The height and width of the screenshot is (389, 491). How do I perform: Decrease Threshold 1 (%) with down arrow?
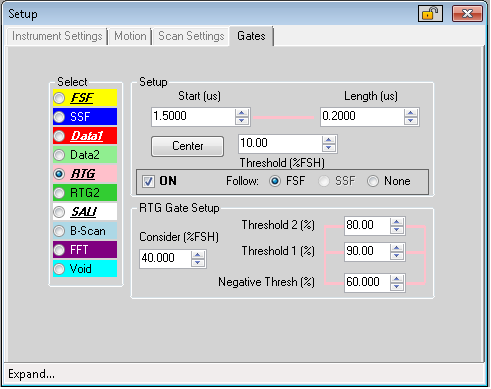pos(397,256)
